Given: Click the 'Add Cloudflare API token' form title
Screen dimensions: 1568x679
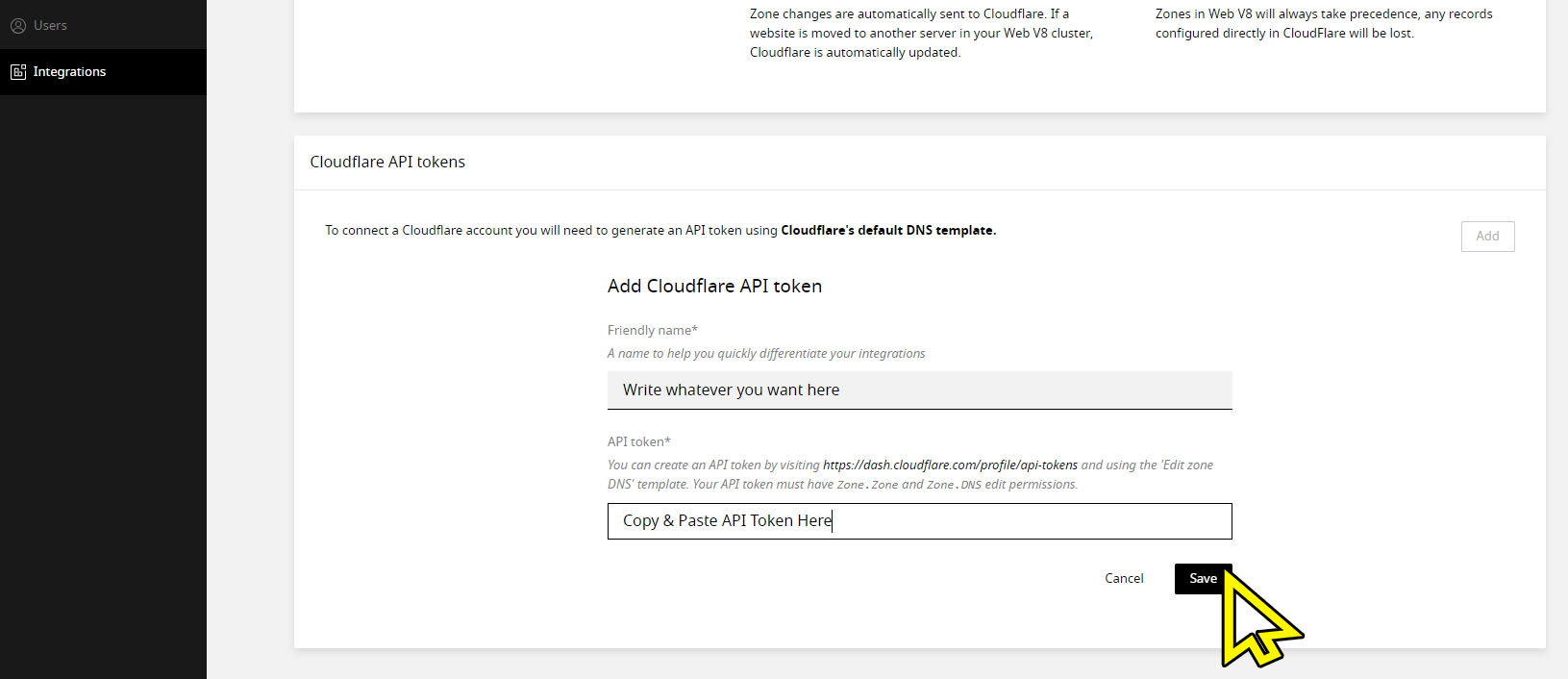Looking at the screenshot, I should point(714,287).
